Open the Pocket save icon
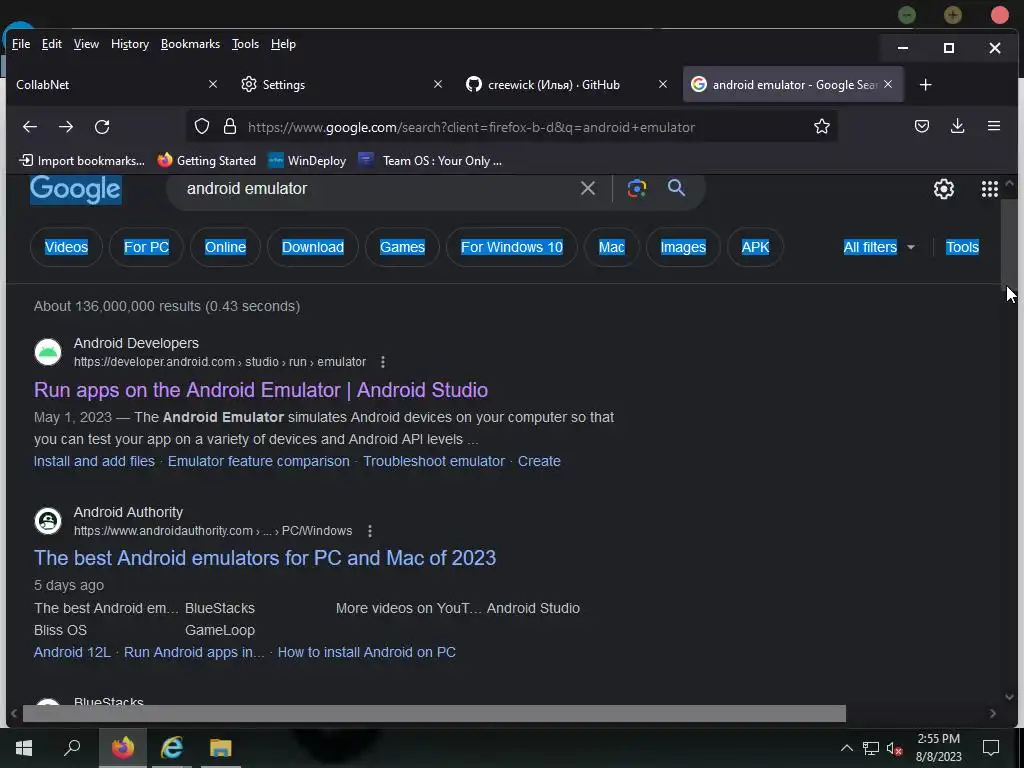The image size is (1024, 768). [x=921, y=126]
